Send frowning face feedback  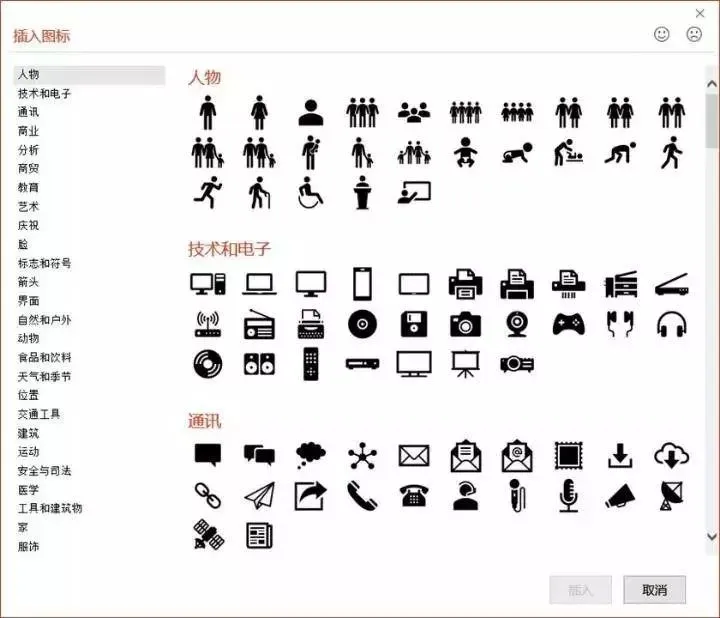click(694, 34)
